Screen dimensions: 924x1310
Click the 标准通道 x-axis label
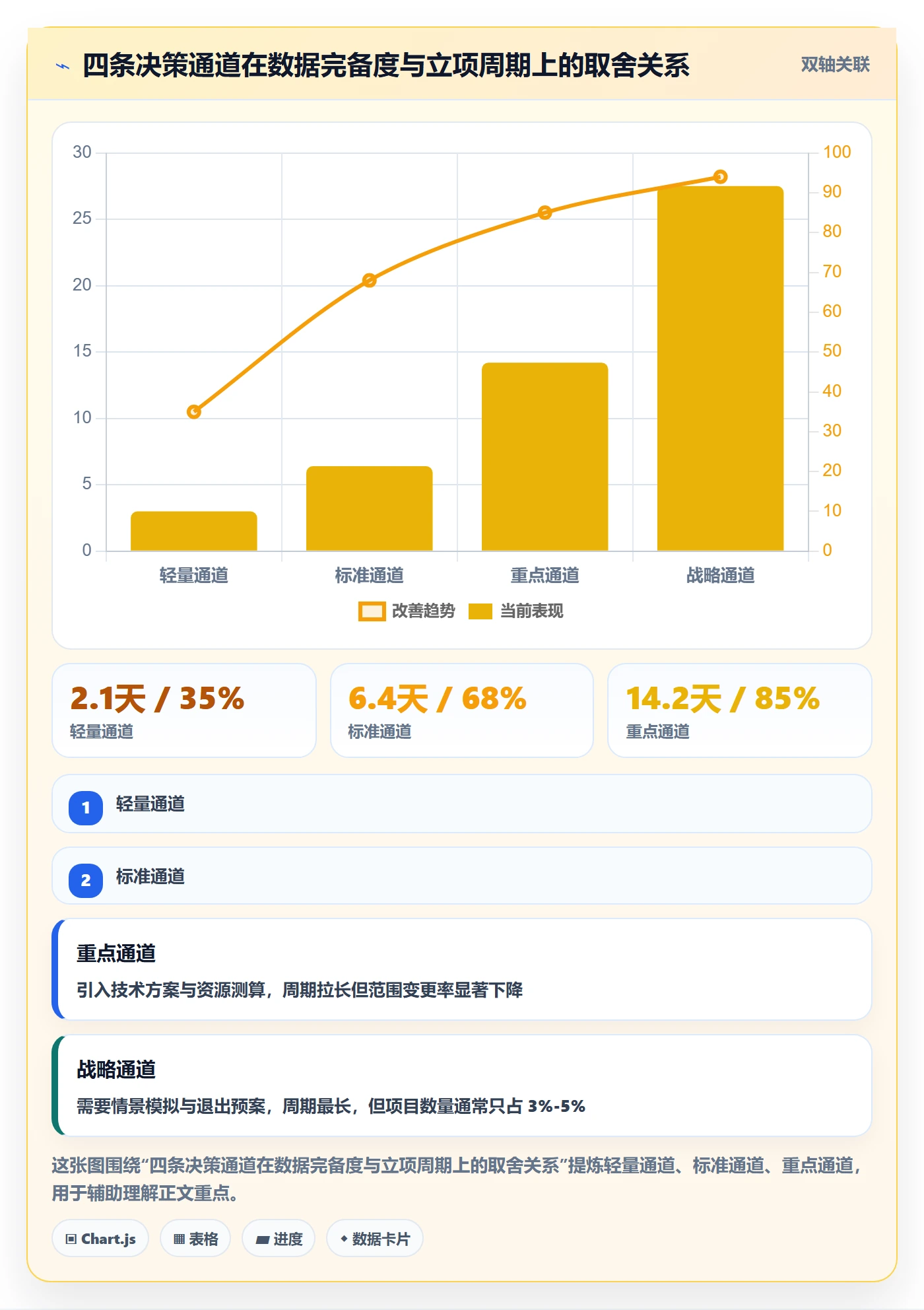370,576
